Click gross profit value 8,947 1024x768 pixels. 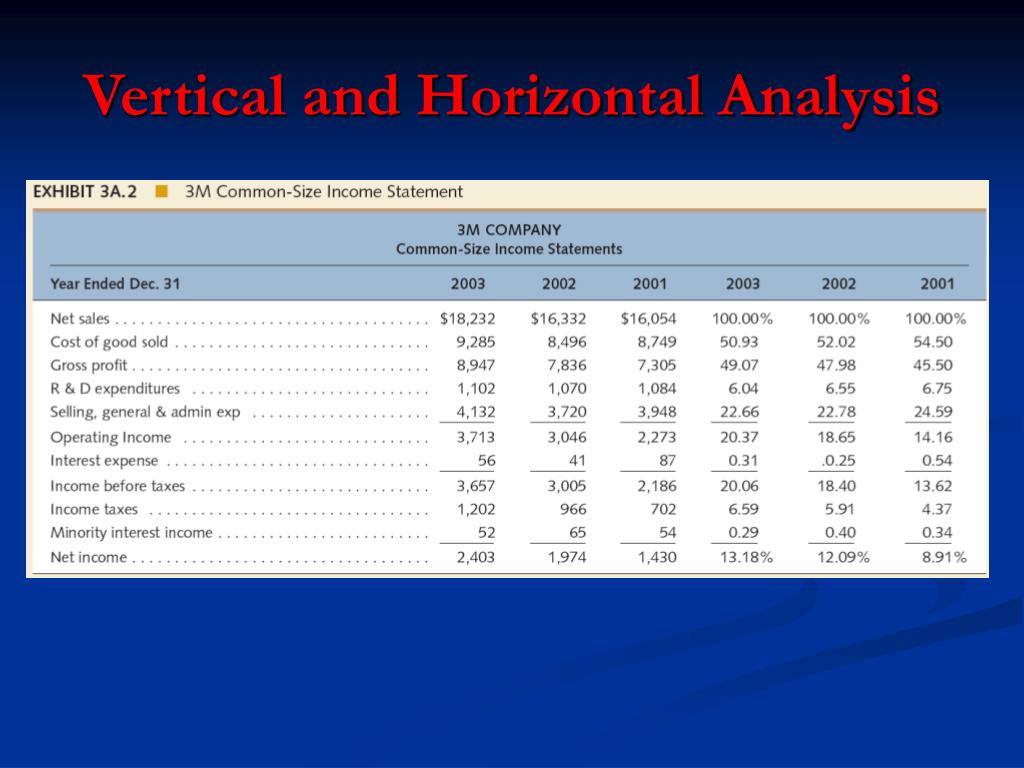475,365
